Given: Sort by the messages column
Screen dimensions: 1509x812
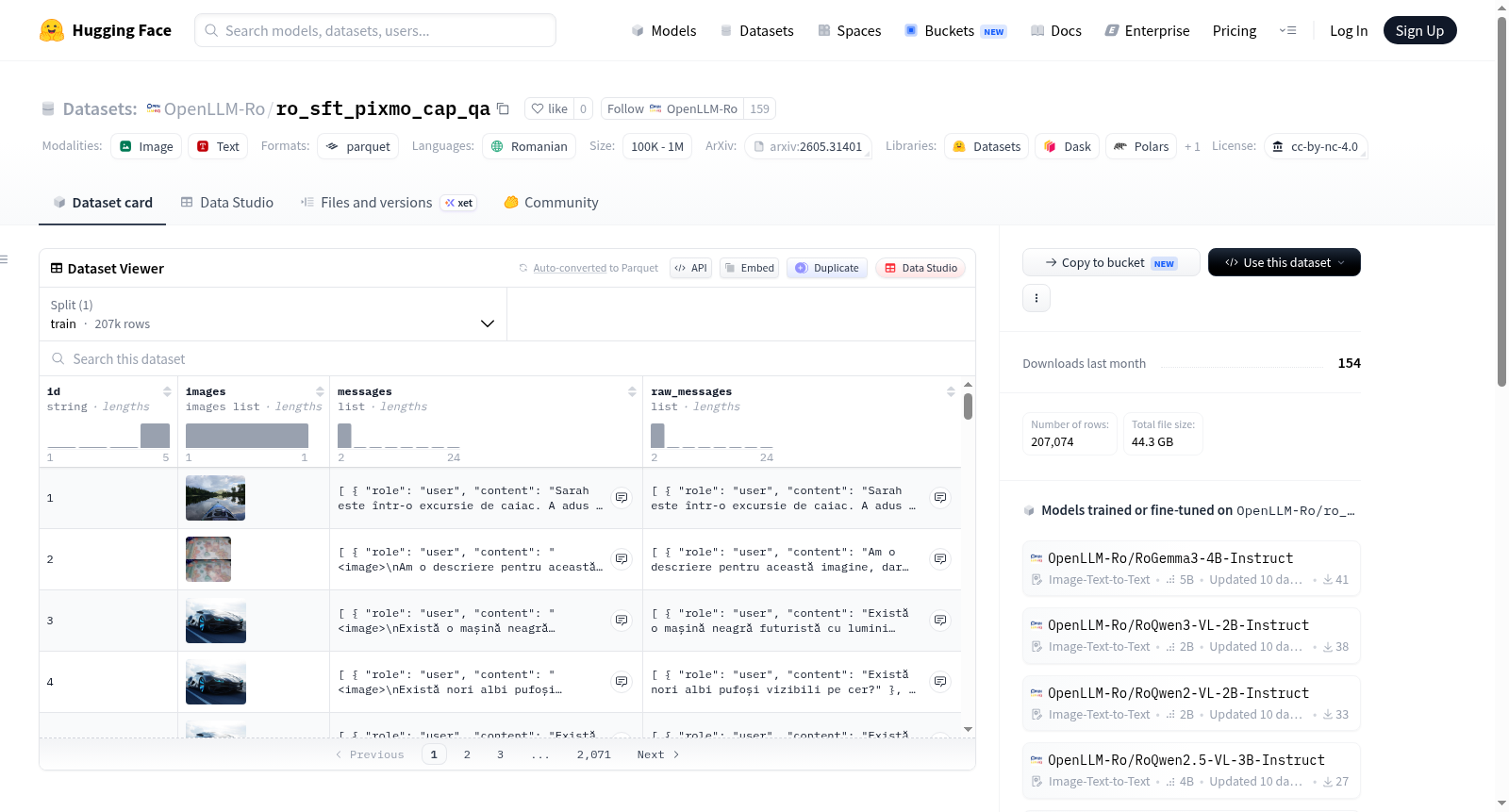Looking at the screenshot, I should pyautogui.click(x=632, y=391).
